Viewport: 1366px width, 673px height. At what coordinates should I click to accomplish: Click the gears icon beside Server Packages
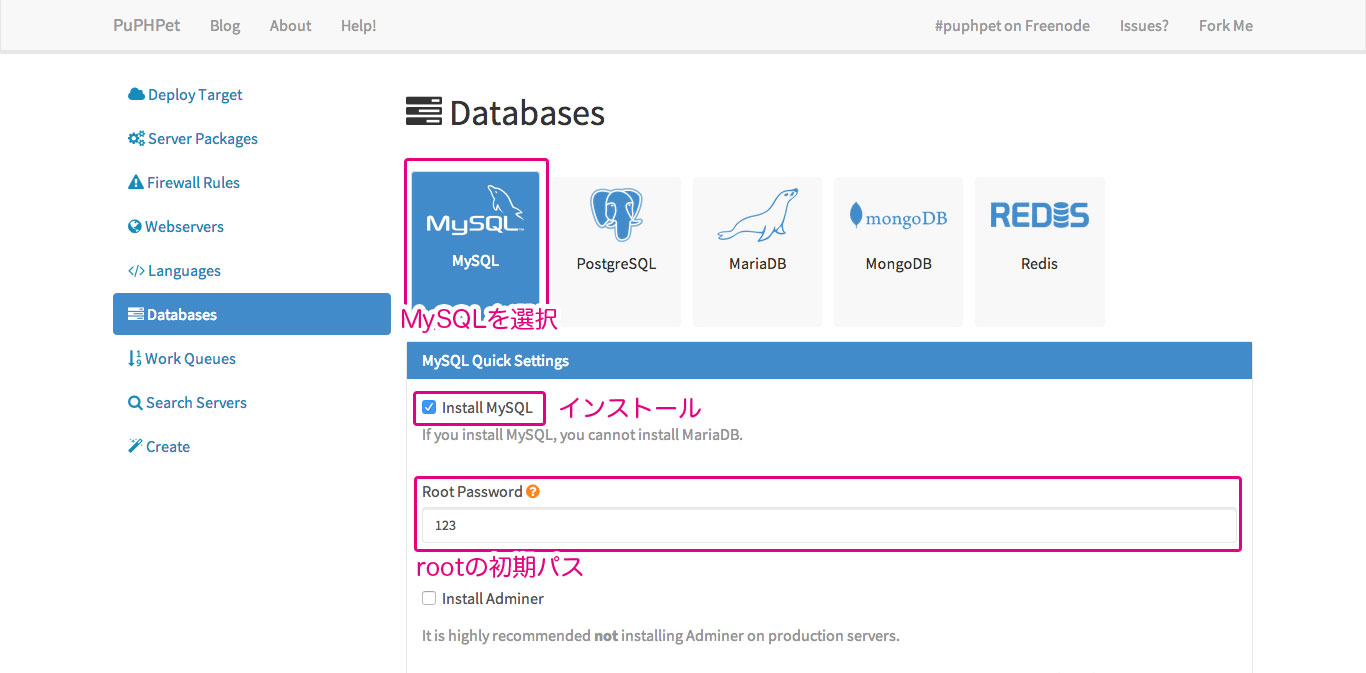click(x=136, y=139)
